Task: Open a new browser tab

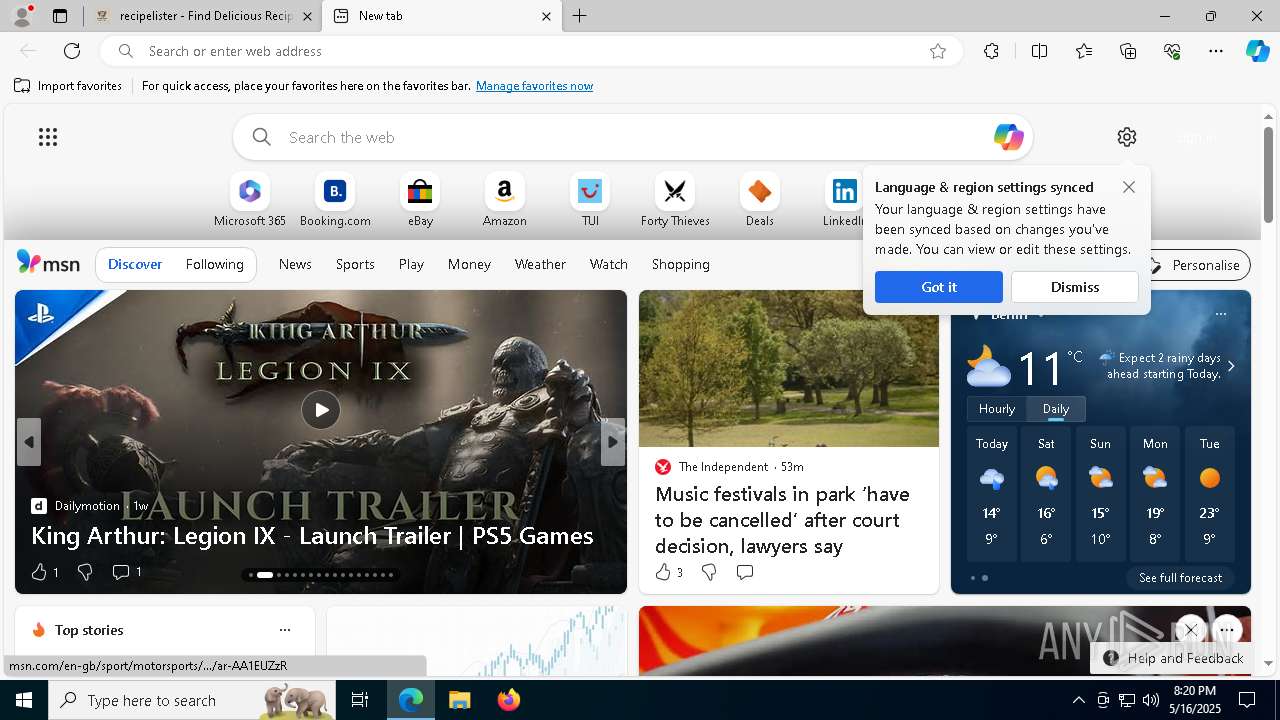Action: tap(580, 16)
